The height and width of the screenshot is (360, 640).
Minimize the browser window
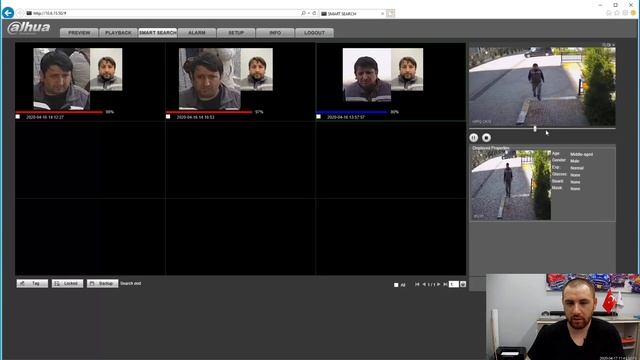click(600, 5)
